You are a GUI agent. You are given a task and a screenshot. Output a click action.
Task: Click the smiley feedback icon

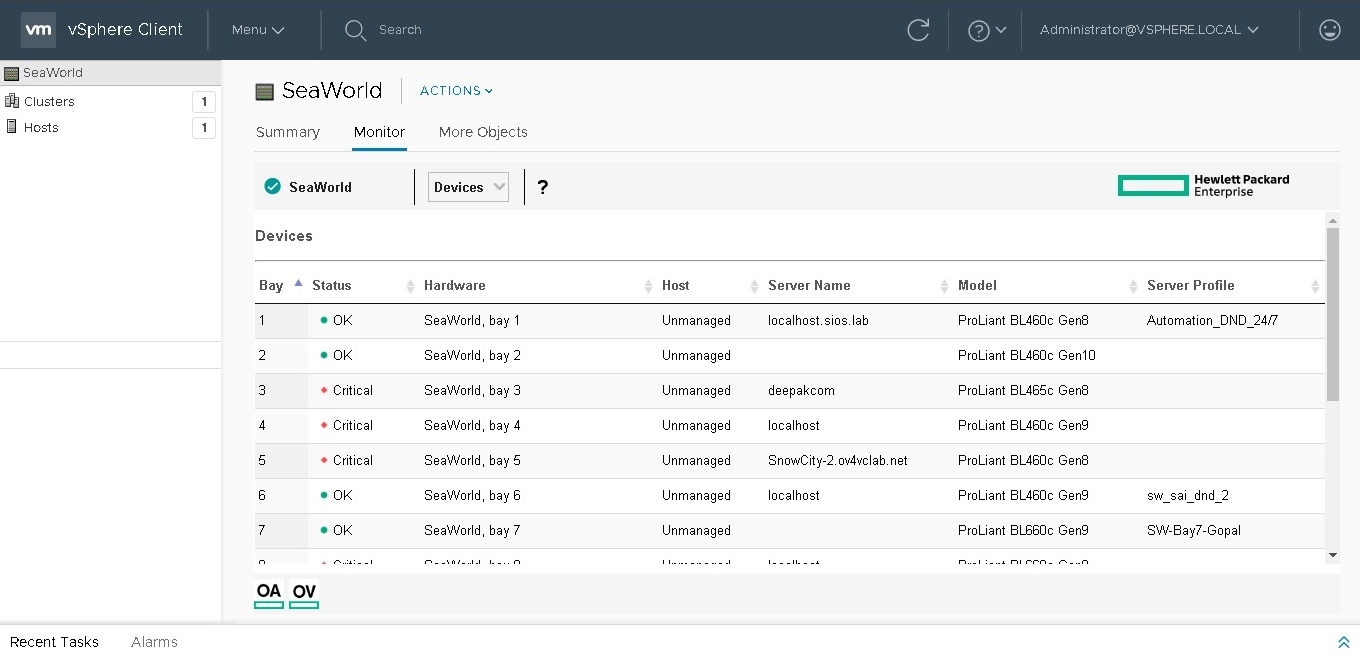pos(1329,30)
